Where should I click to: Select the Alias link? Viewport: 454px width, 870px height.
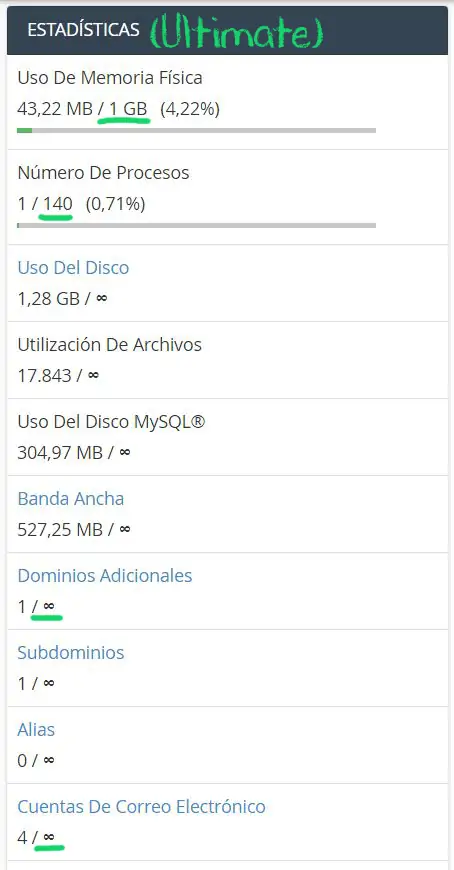pyautogui.click(x=36, y=729)
